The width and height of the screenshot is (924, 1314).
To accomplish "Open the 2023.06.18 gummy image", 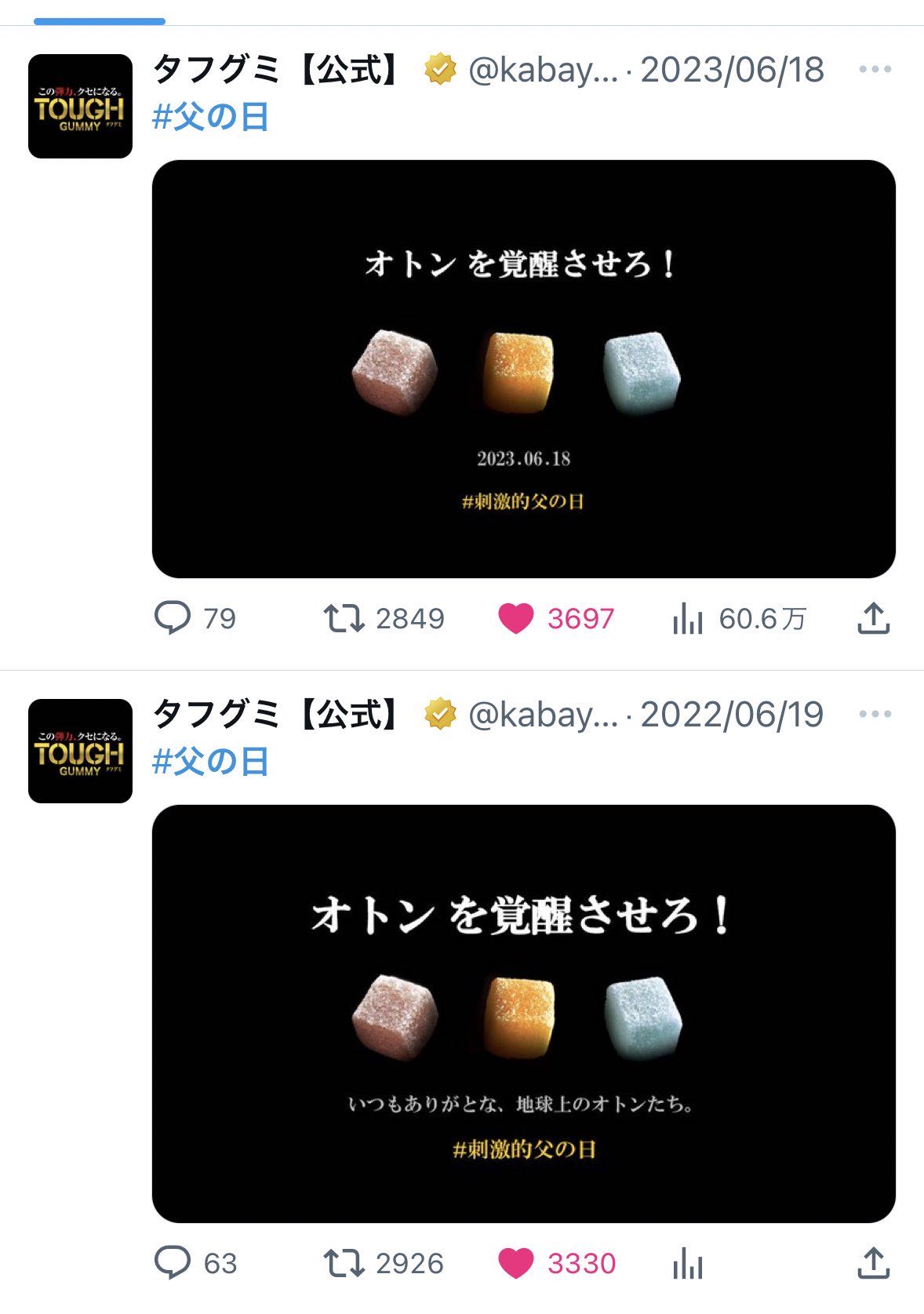I will [523, 369].
